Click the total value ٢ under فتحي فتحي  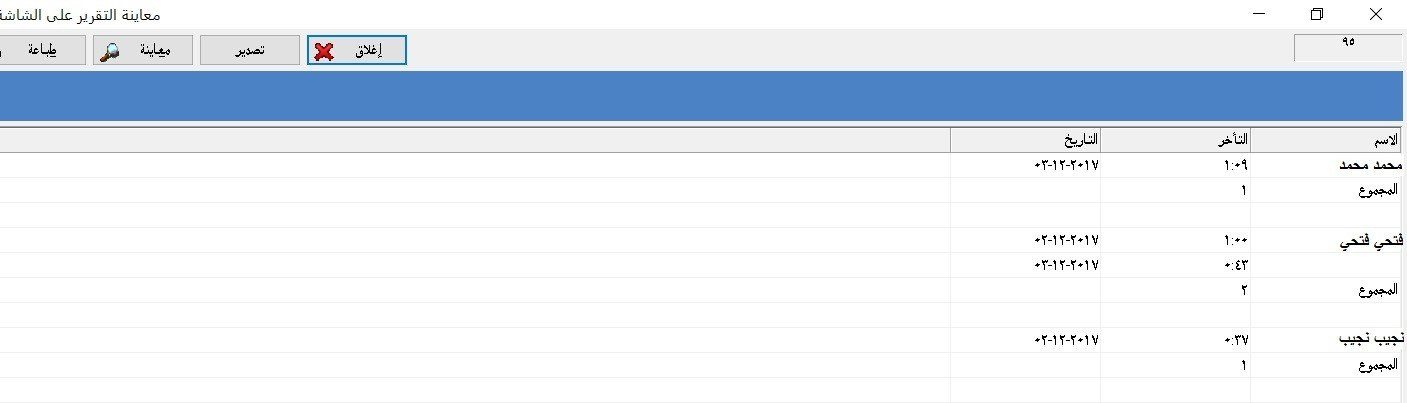click(1243, 290)
